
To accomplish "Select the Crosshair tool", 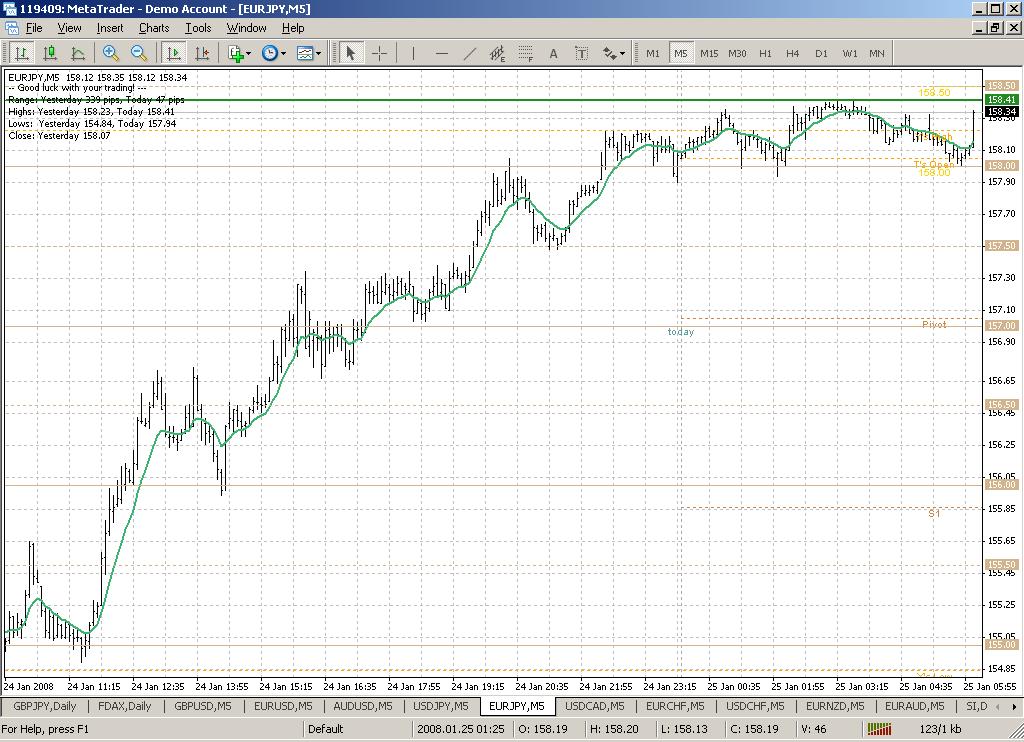I will click(380, 53).
